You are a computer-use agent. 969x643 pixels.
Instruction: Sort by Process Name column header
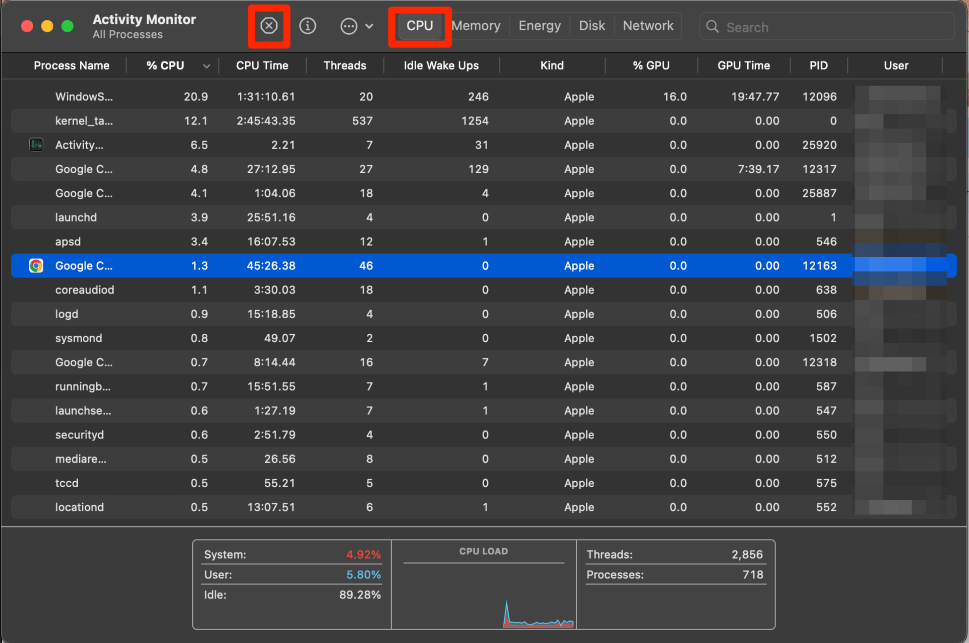click(x=71, y=66)
